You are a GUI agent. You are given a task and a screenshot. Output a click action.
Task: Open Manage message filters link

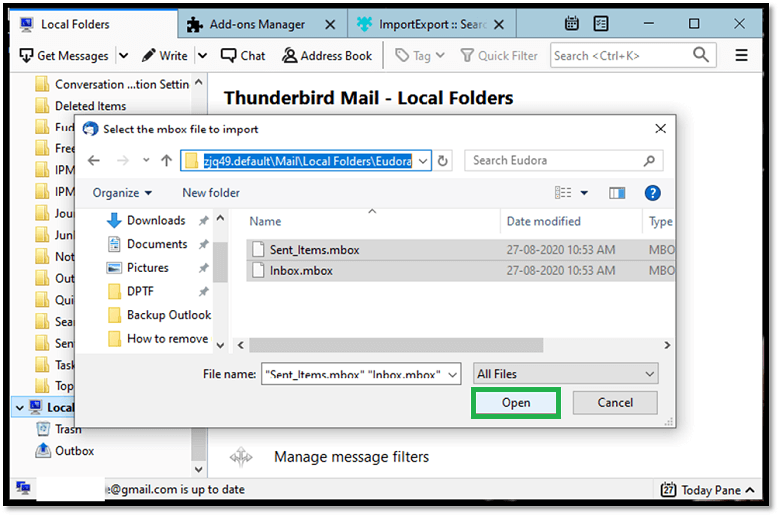pos(351,457)
